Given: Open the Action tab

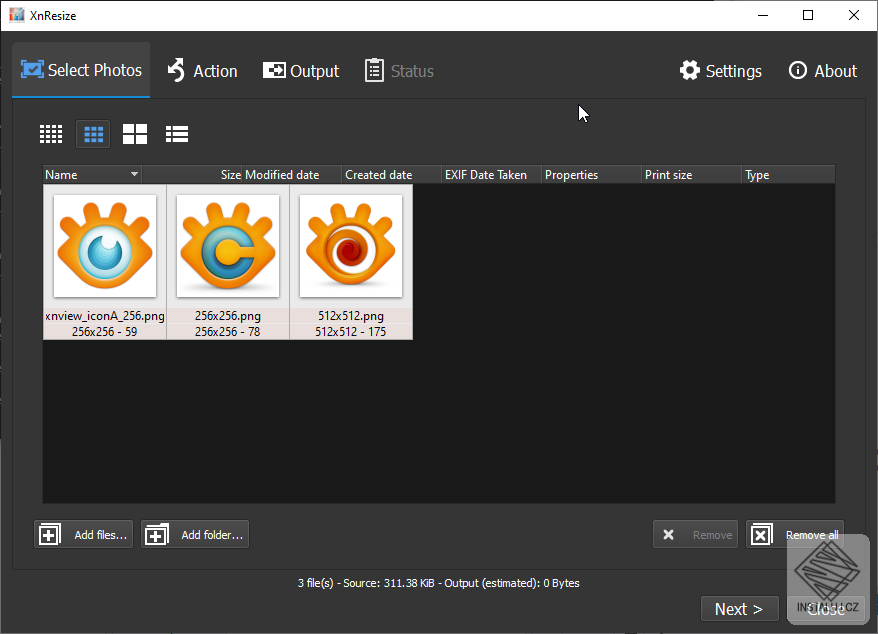Looking at the screenshot, I should click(202, 71).
